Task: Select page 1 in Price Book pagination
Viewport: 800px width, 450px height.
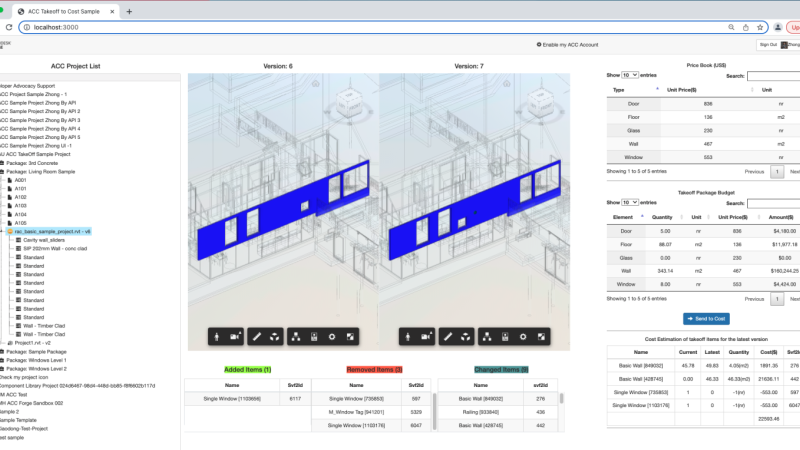Action: (x=777, y=171)
